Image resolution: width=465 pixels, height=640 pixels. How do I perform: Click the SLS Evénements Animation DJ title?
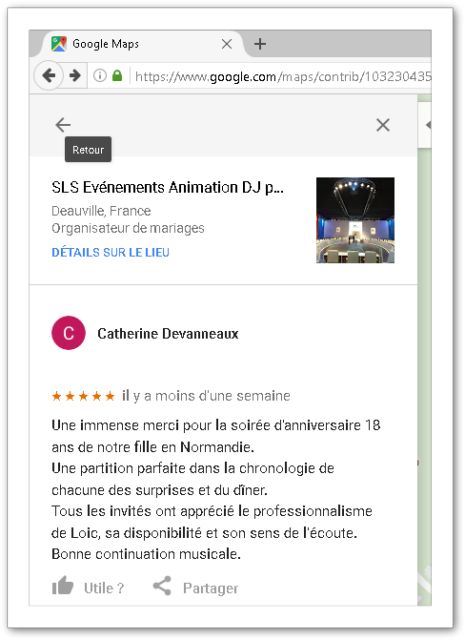(x=167, y=187)
